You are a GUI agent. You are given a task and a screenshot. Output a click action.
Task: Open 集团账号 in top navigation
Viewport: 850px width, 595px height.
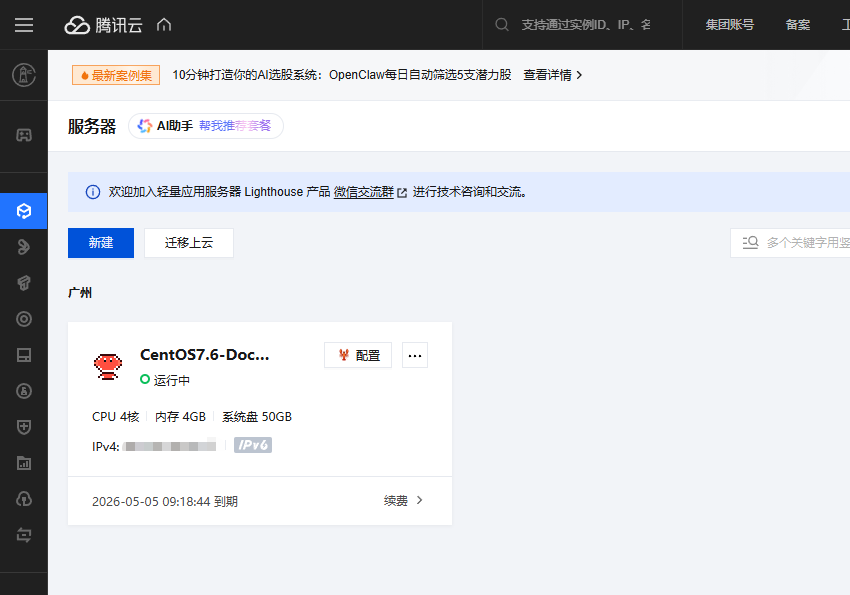click(729, 25)
